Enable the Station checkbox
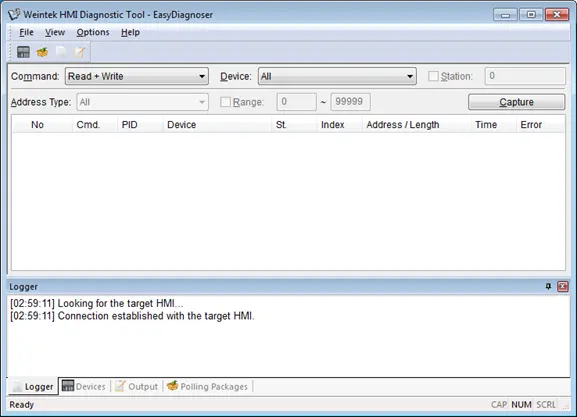 pos(433,76)
